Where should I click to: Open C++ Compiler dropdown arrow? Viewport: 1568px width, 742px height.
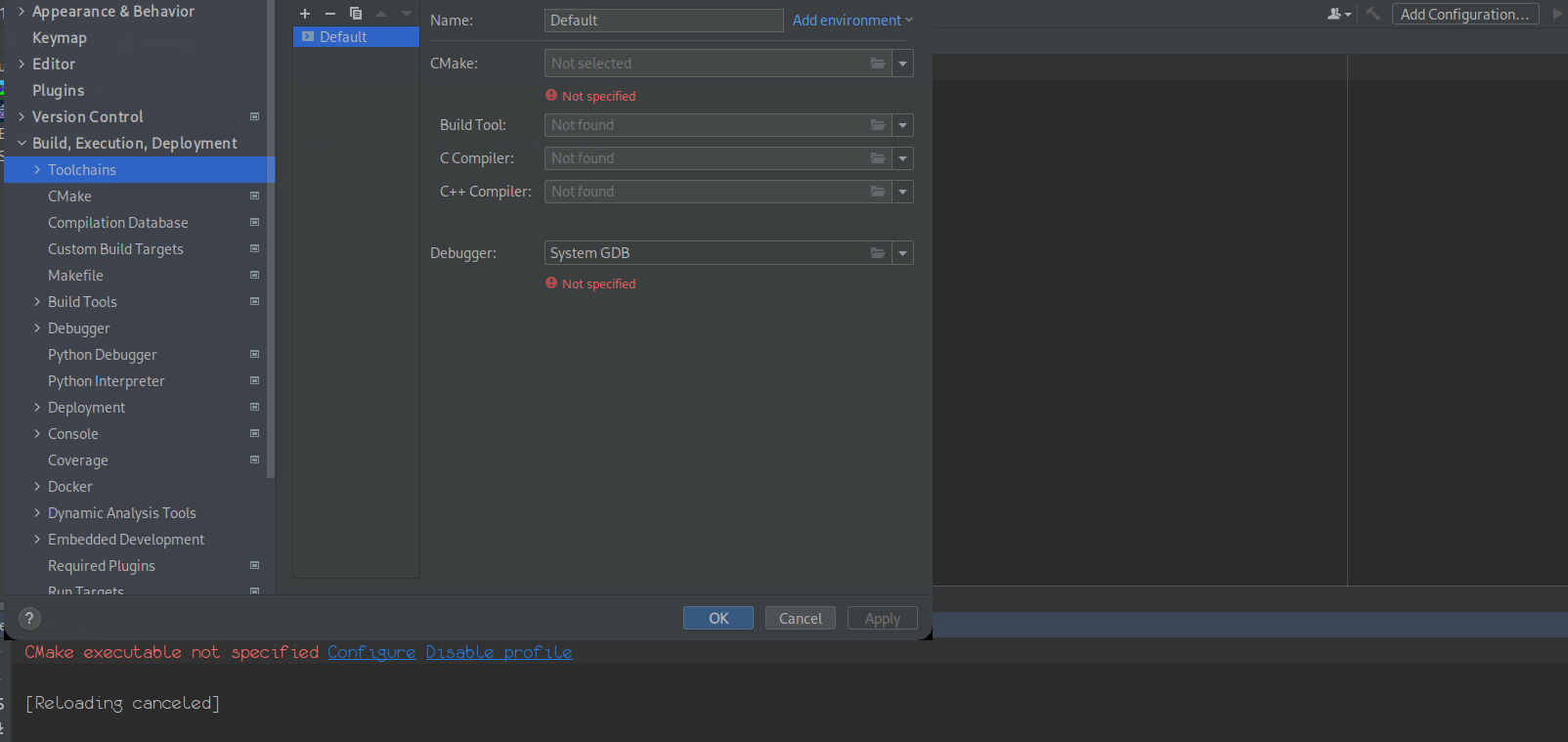click(x=903, y=192)
